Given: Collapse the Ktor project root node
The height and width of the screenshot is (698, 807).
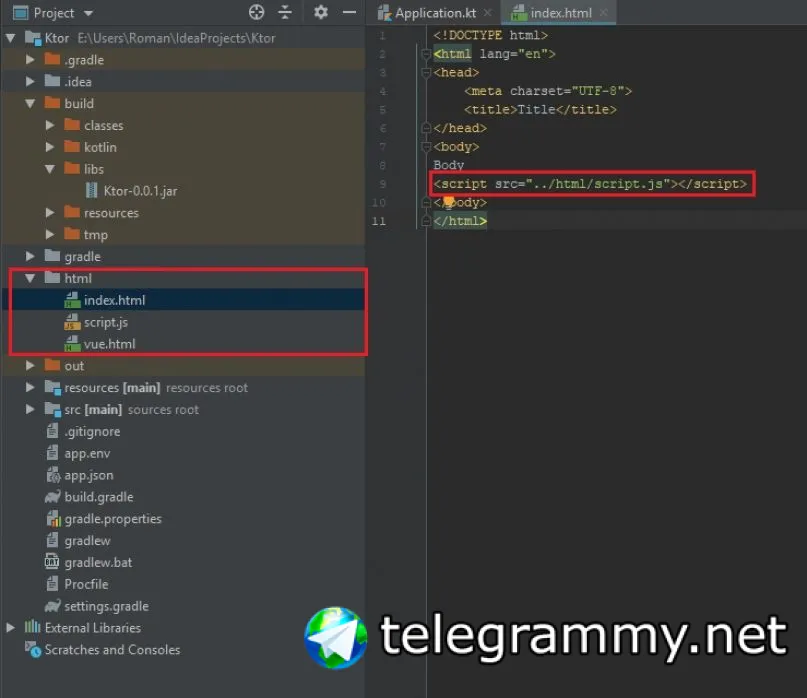Looking at the screenshot, I should pyautogui.click(x=10, y=38).
